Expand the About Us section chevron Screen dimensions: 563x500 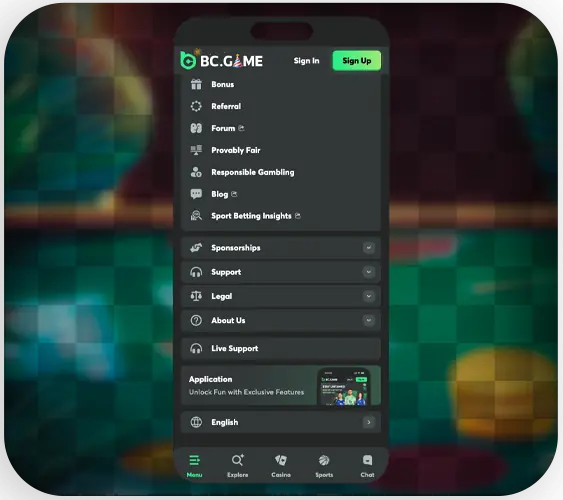tap(368, 320)
